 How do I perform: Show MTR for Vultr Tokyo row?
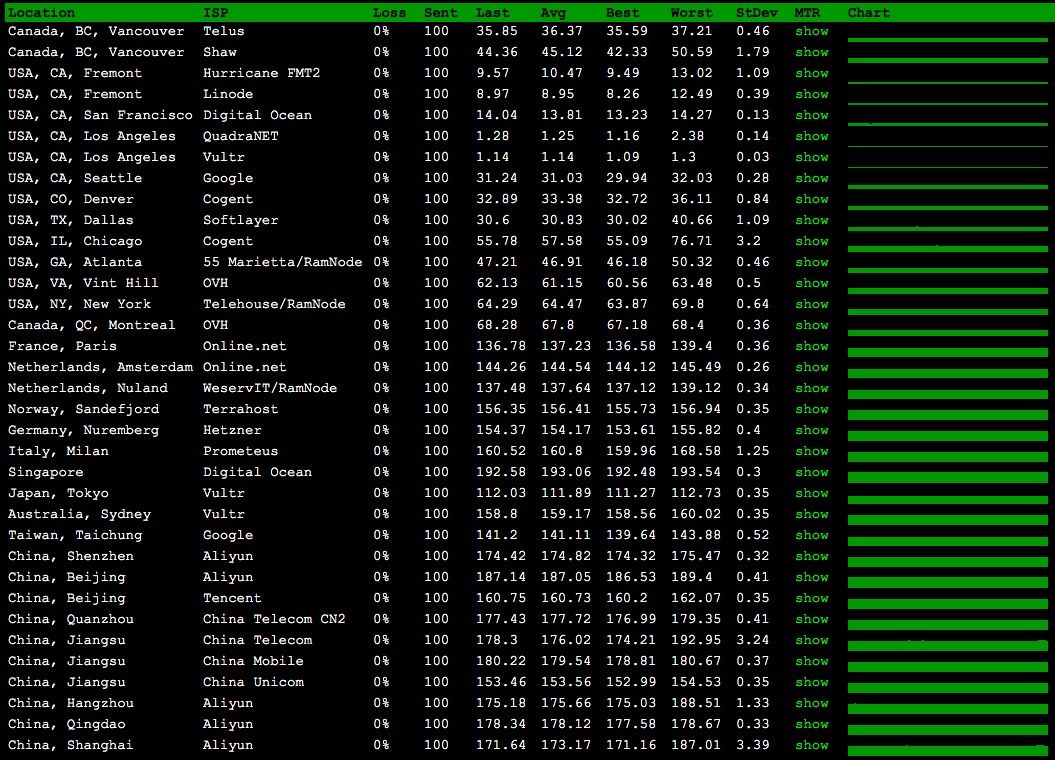point(811,493)
